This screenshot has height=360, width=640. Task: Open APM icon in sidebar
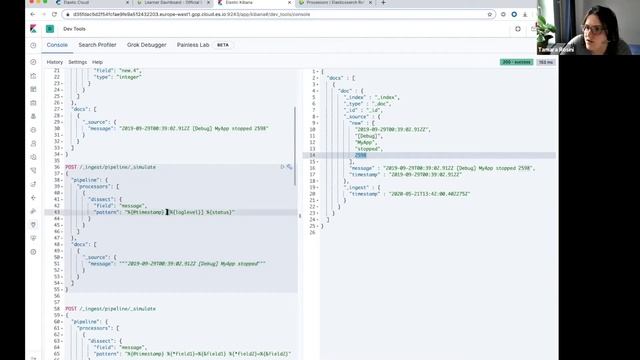tap(33, 171)
